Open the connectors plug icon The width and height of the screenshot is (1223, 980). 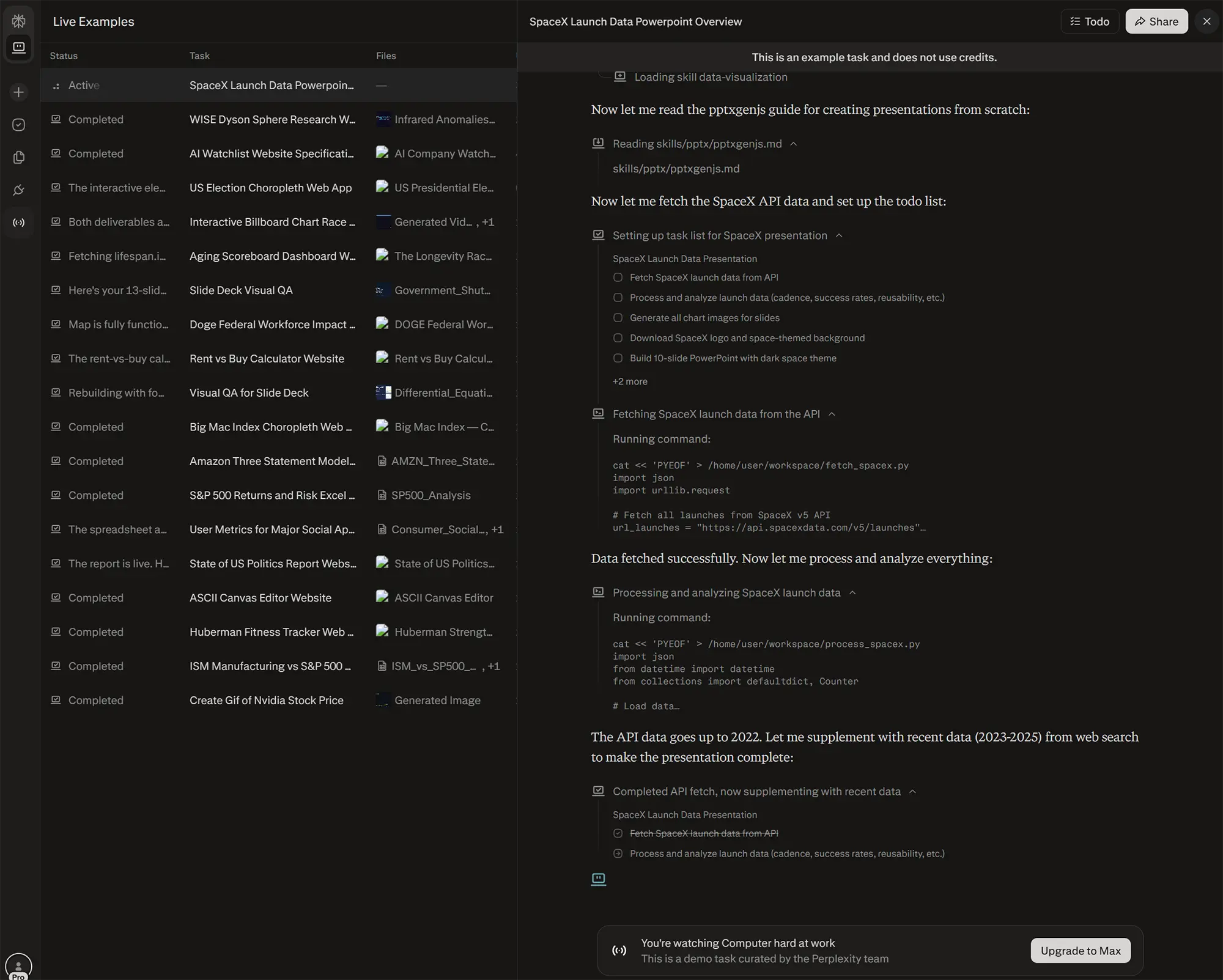point(18,190)
